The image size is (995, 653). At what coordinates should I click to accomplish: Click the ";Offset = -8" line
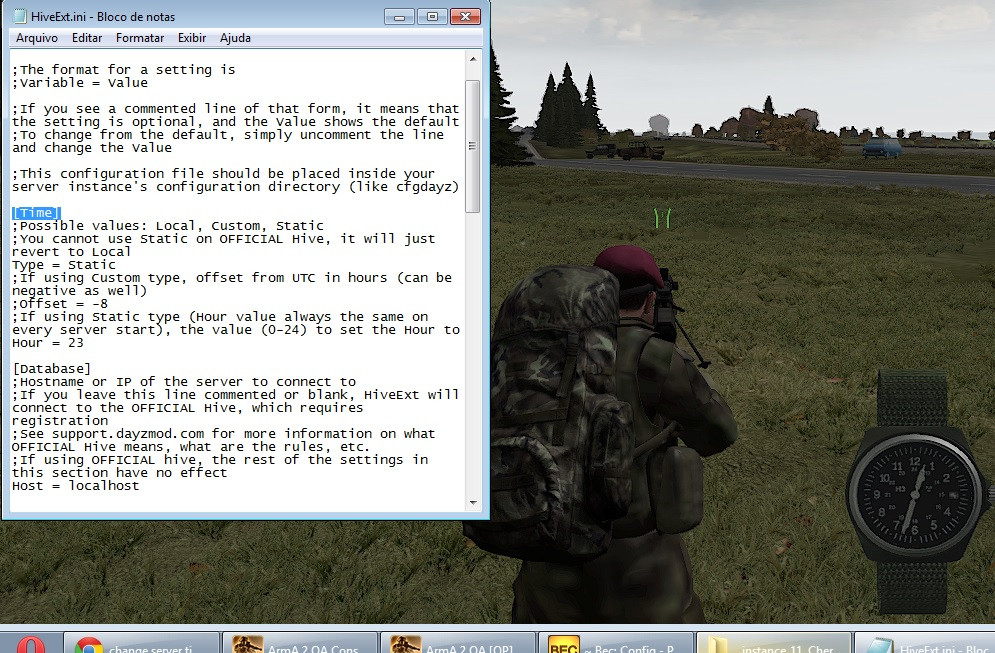tap(60, 303)
